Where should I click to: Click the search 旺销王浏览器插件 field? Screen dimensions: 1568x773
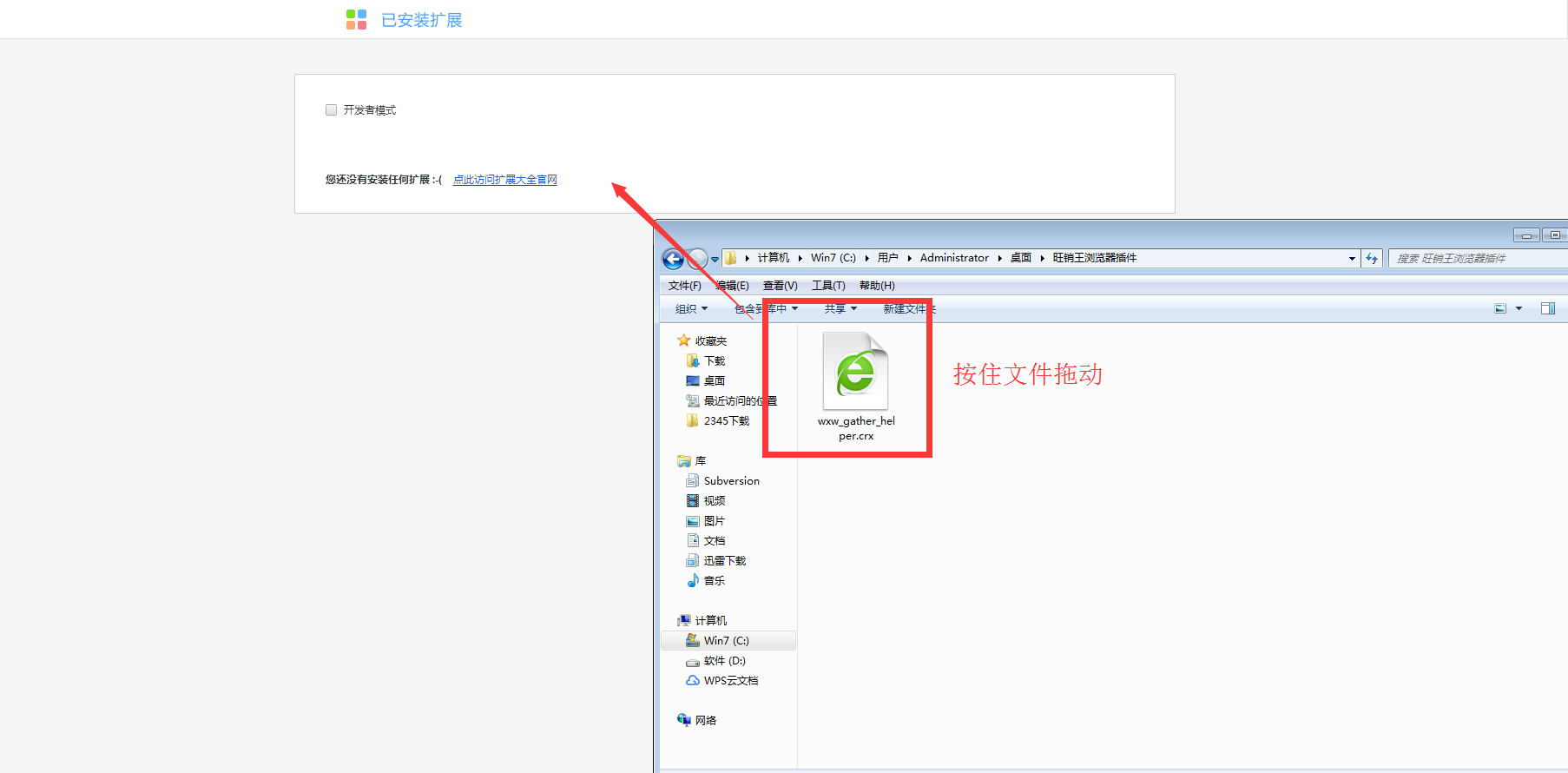click(1478, 259)
